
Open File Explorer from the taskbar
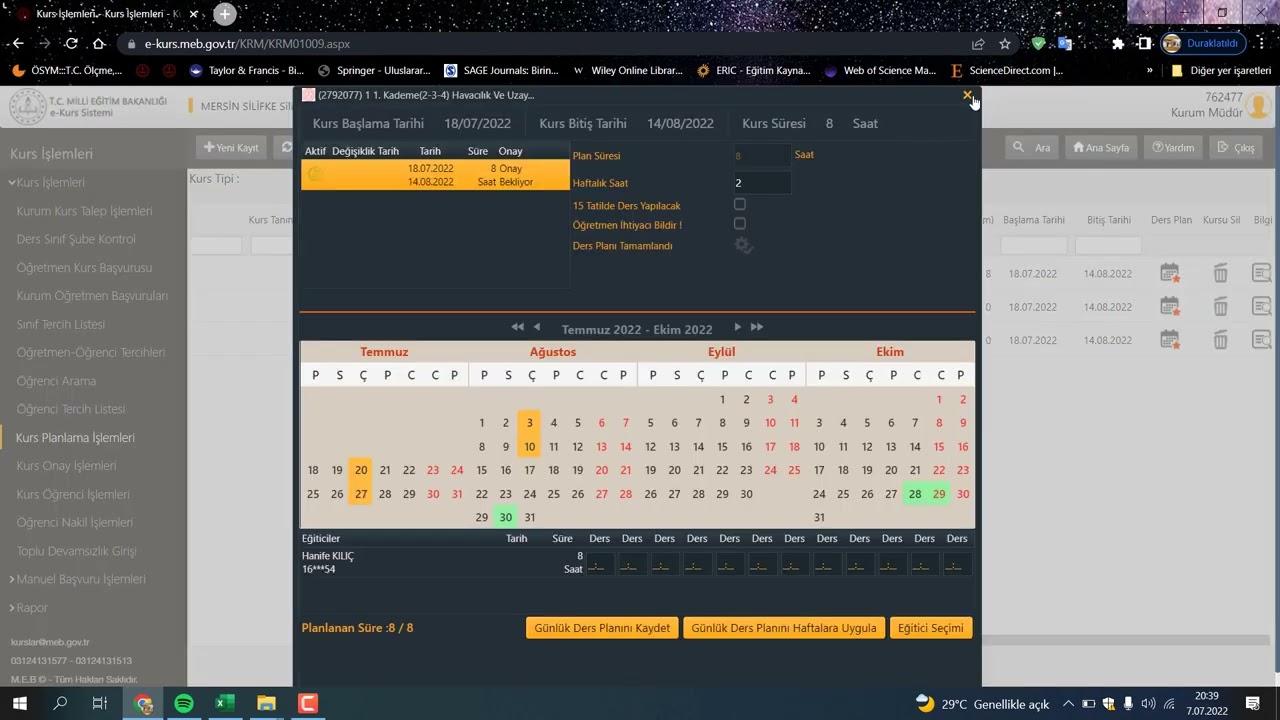click(266, 703)
